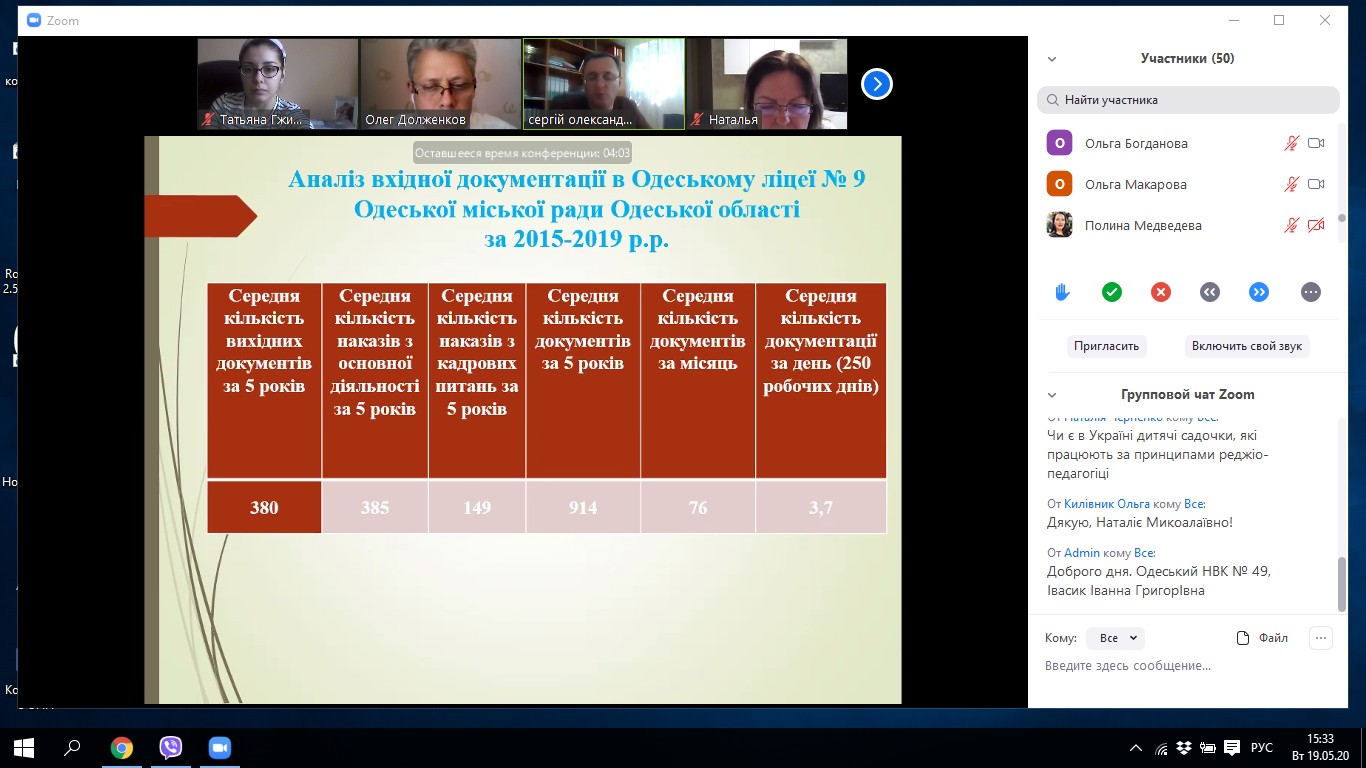Image resolution: width=1366 pixels, height=768 pixels.
Task: Click the participants list scrollbar thumb
Action: point(1343,219)
